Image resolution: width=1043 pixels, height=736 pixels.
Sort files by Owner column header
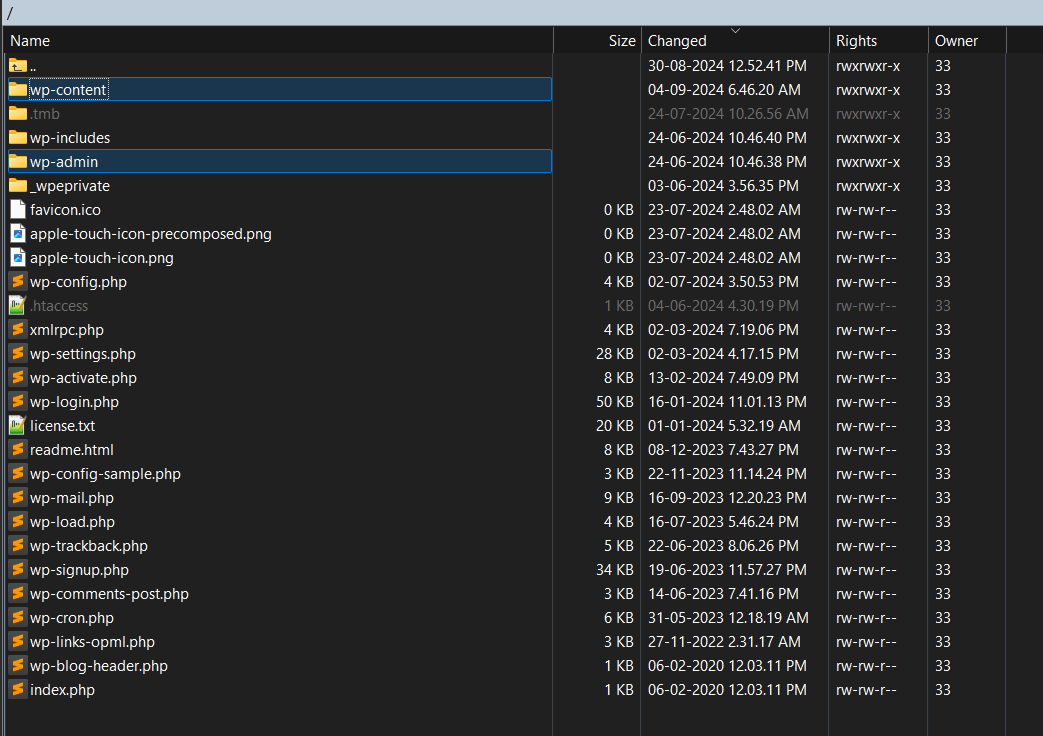click(x=956, y=41)
